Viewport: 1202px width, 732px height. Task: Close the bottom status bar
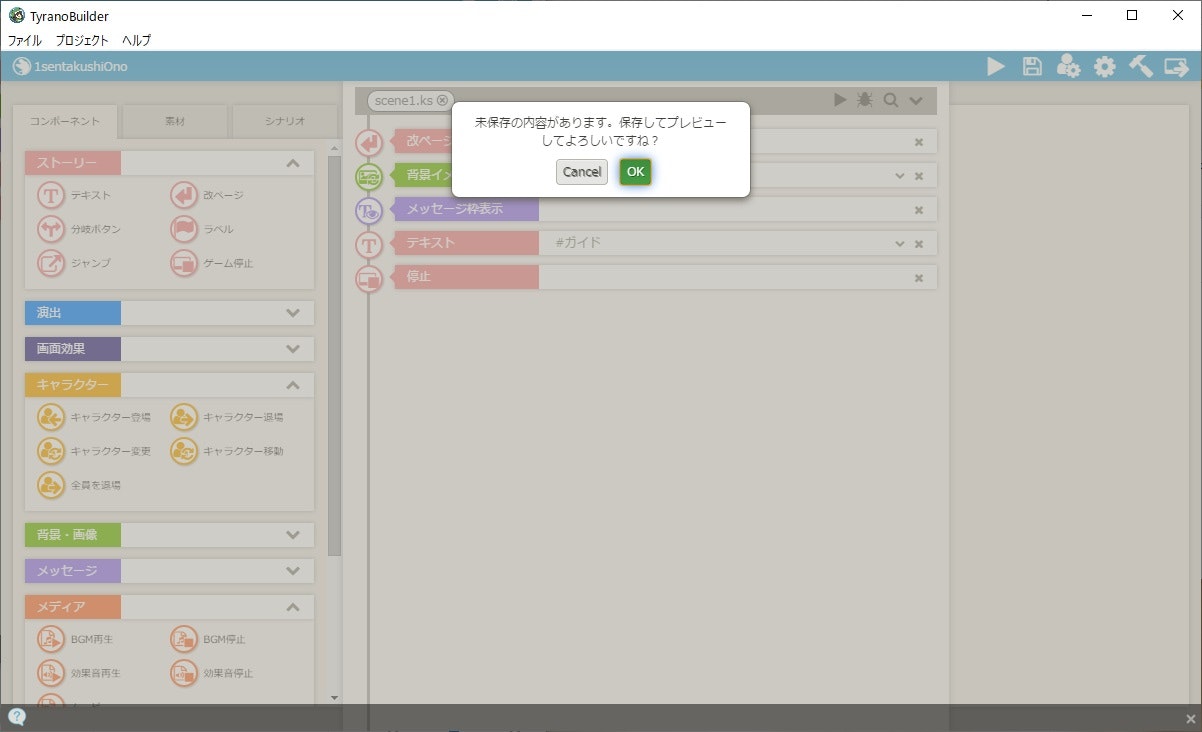(x=1190, y=718)
